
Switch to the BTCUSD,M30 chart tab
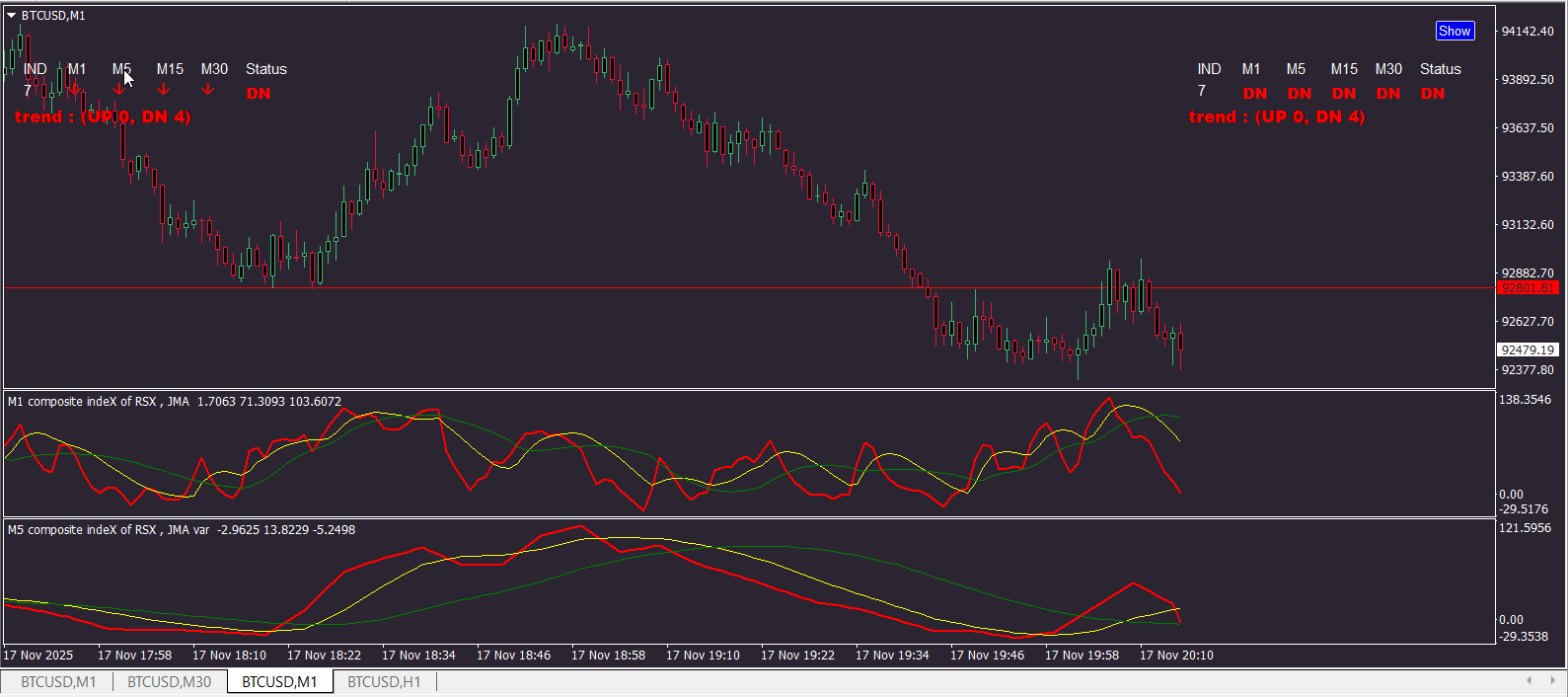click(169, 681)
